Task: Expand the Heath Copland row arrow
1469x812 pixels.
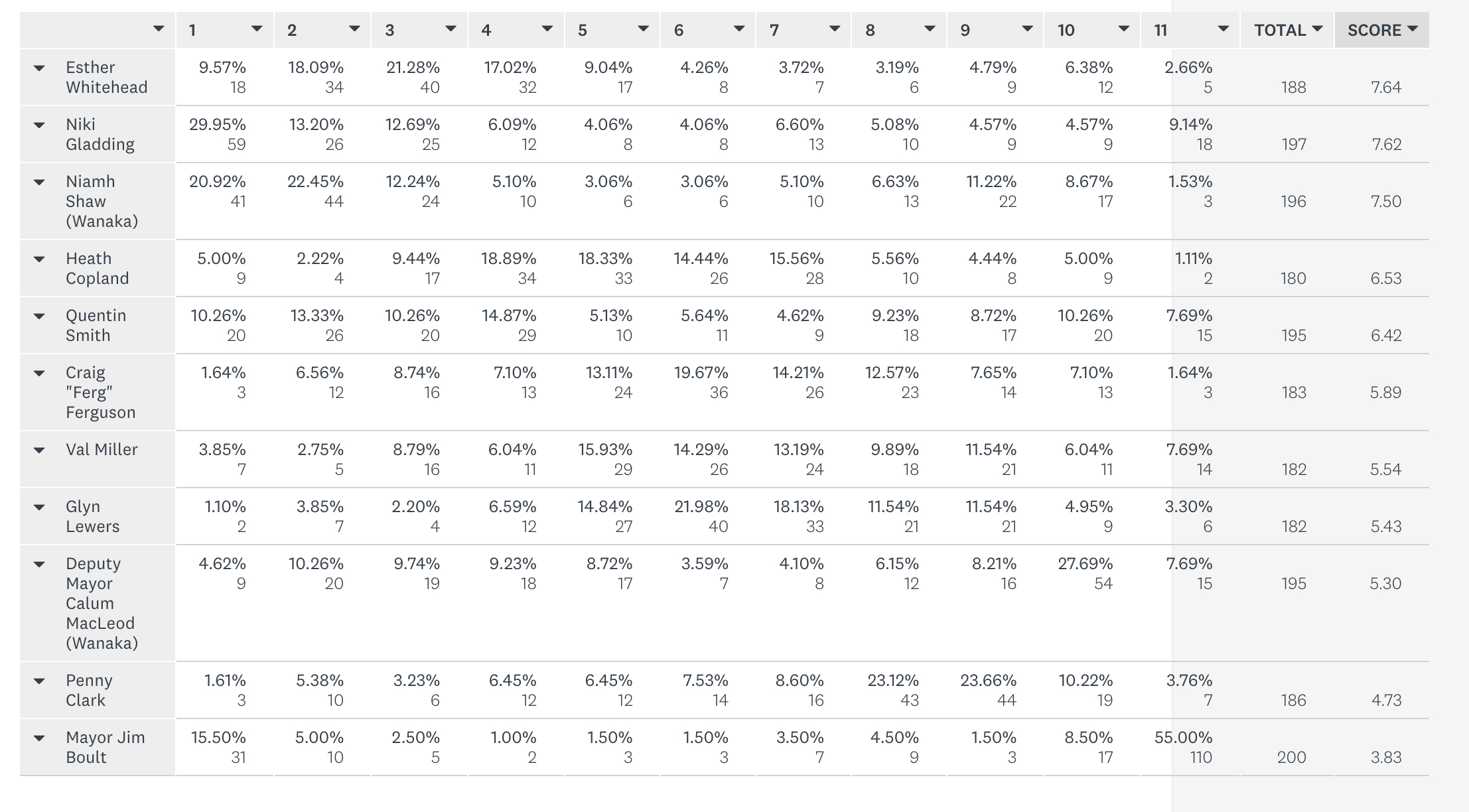Action: point(39,259)
